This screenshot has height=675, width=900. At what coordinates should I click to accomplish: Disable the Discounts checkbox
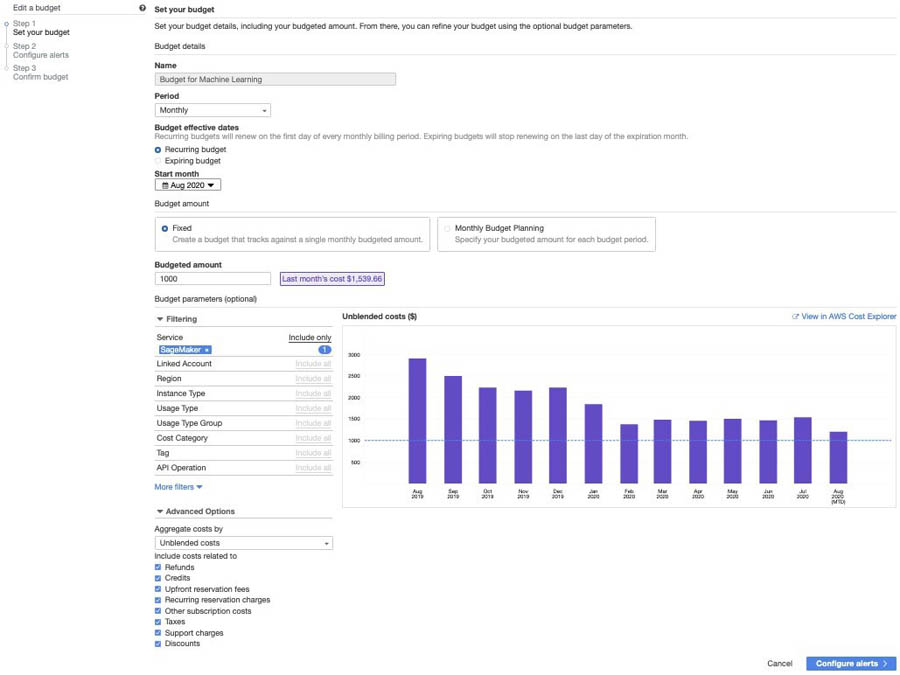[158, 644]
